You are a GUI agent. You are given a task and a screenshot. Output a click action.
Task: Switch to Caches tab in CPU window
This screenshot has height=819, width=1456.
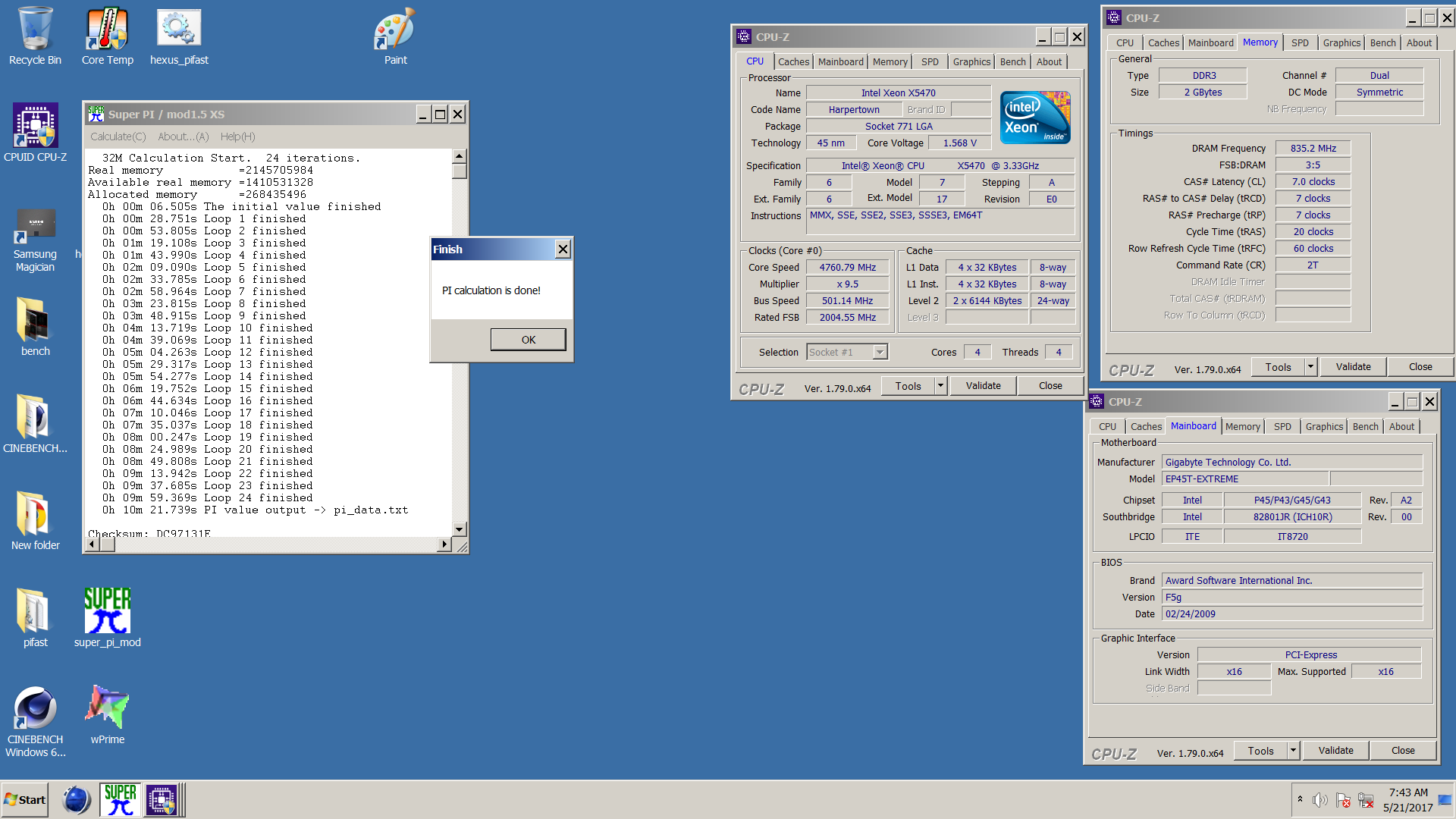coord(793,61)
